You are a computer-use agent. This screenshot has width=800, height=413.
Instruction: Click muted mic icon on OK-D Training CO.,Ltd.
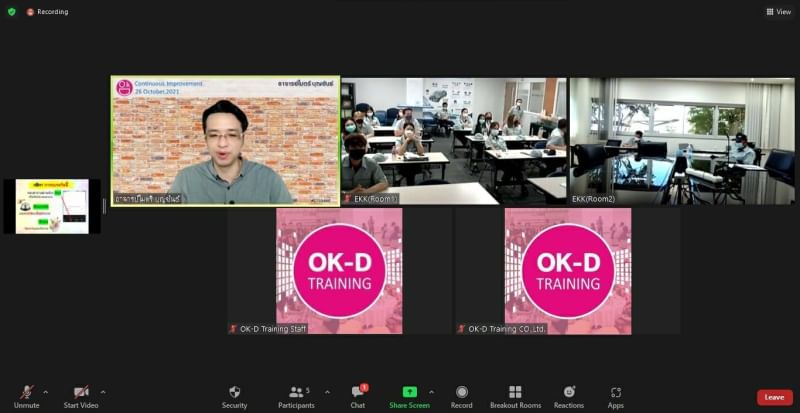pos(461,329)
